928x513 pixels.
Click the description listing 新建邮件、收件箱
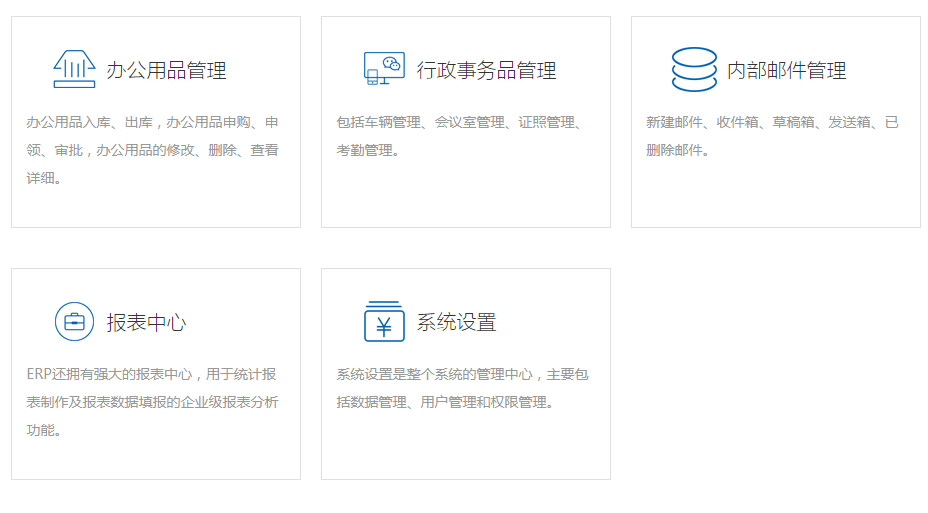(x=772, y=136)
